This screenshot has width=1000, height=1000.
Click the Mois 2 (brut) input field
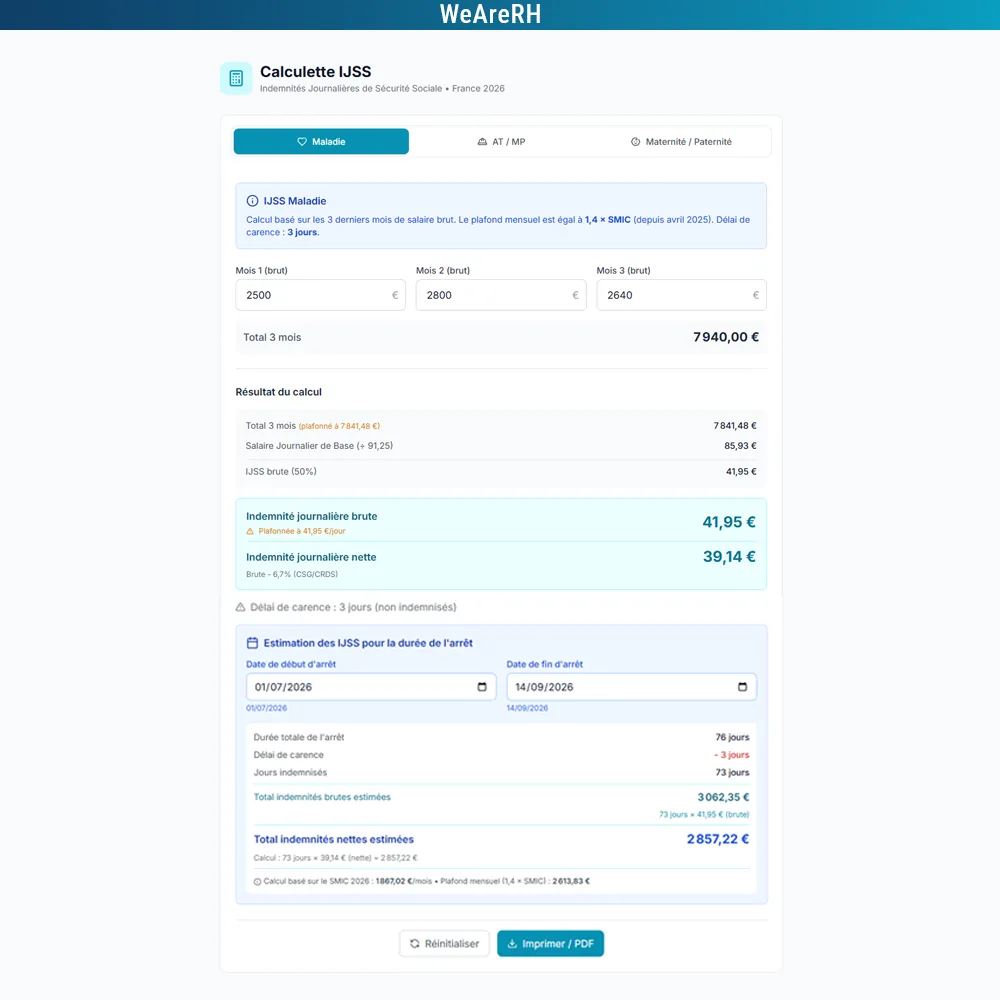pos(501,295)
